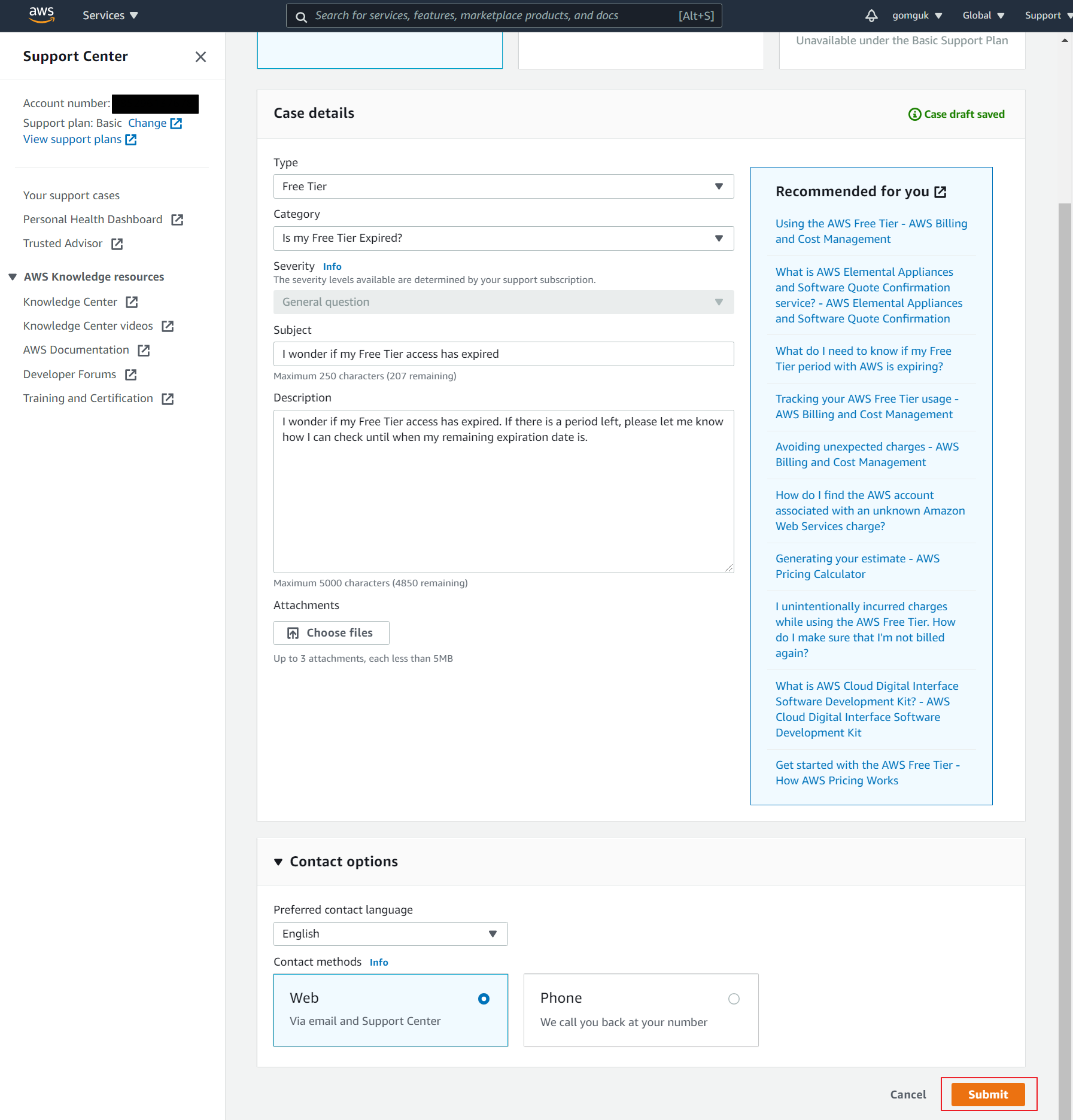
Task: Open Avoiding unexpected charges article
Action: click(x=867, y=455)
